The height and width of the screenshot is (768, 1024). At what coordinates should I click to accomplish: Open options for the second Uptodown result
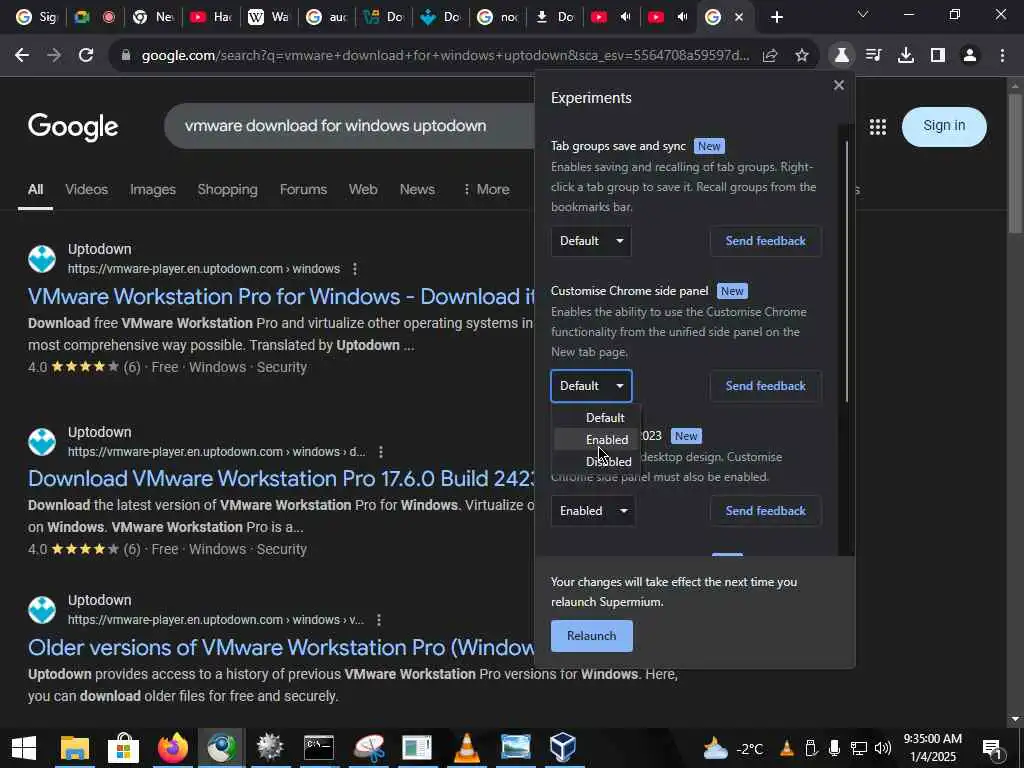tap(381, 452)
